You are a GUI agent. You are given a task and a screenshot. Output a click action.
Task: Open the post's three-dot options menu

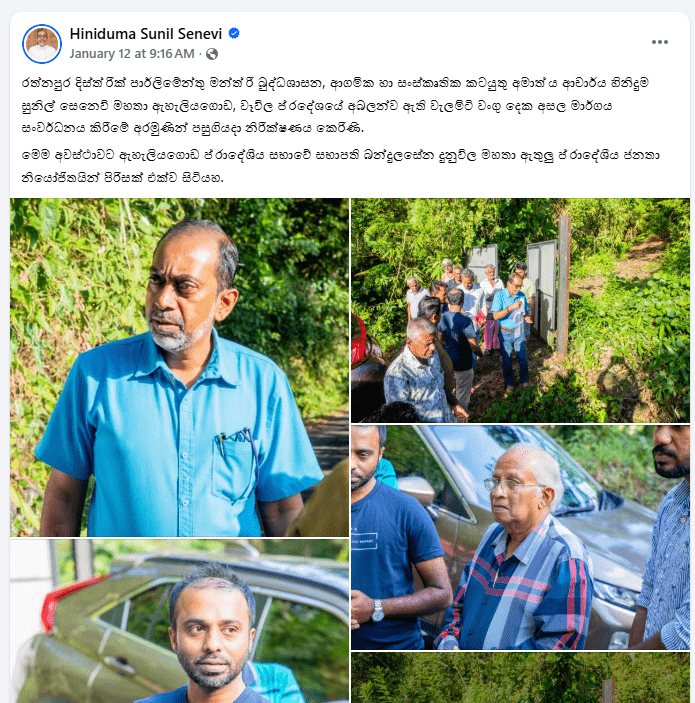660,42
